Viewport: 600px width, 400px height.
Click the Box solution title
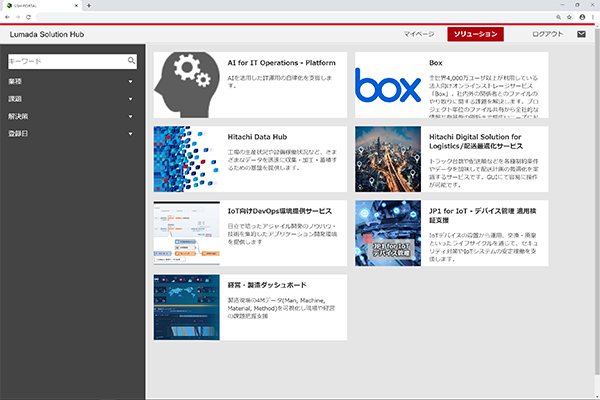click(x=436, y=63)
